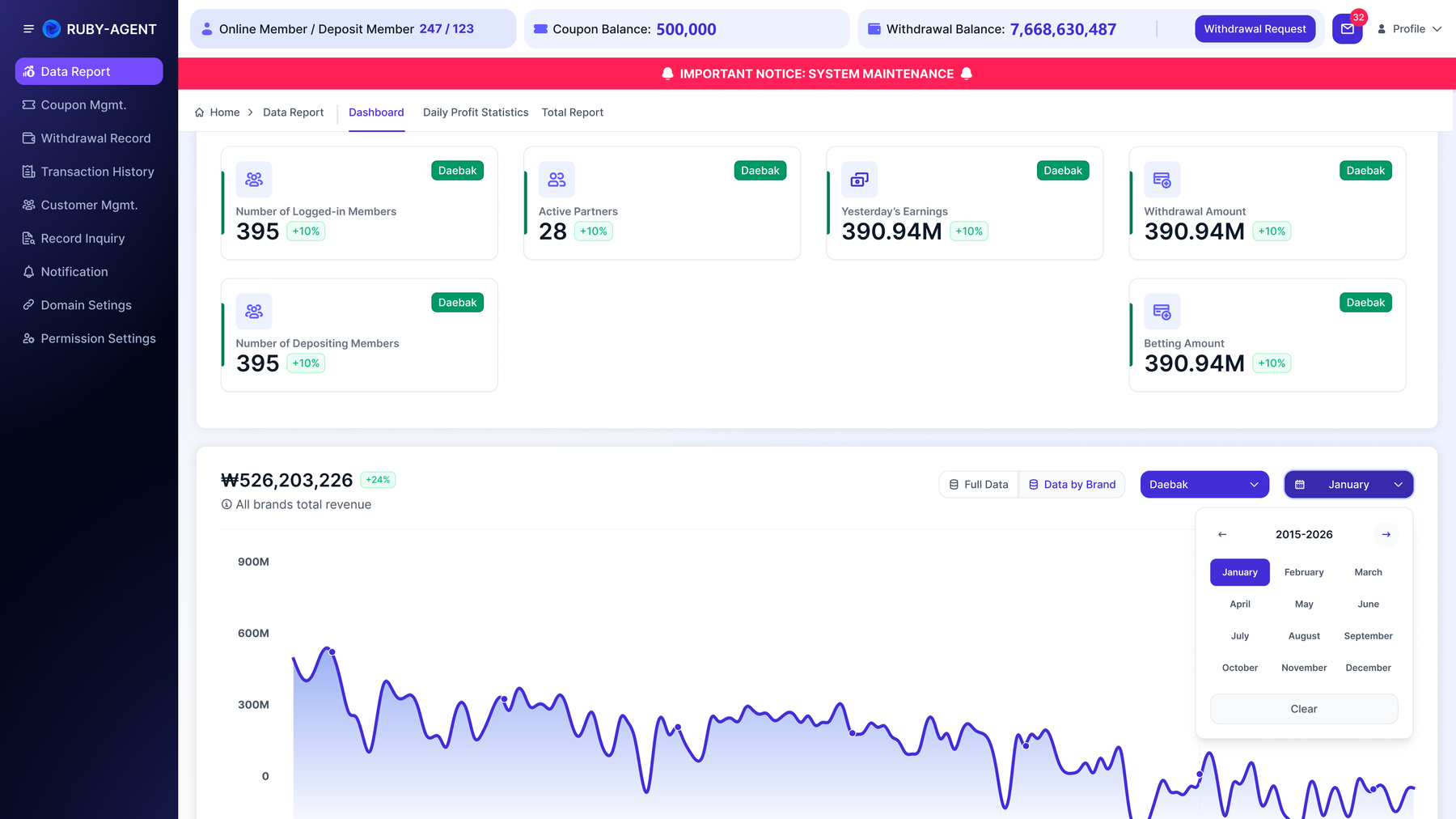Select March in the month picker

[x=1368, y=572]
